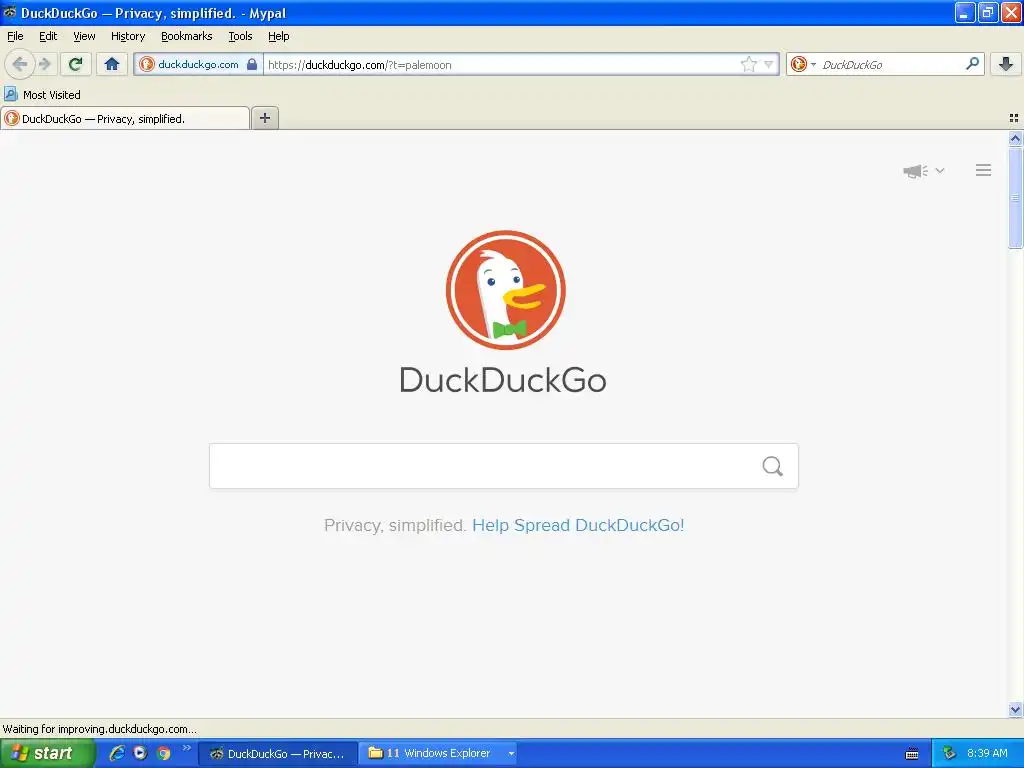Click the address bar URL field
Screen dimensions: 1024x768
[x=502, y=65]
